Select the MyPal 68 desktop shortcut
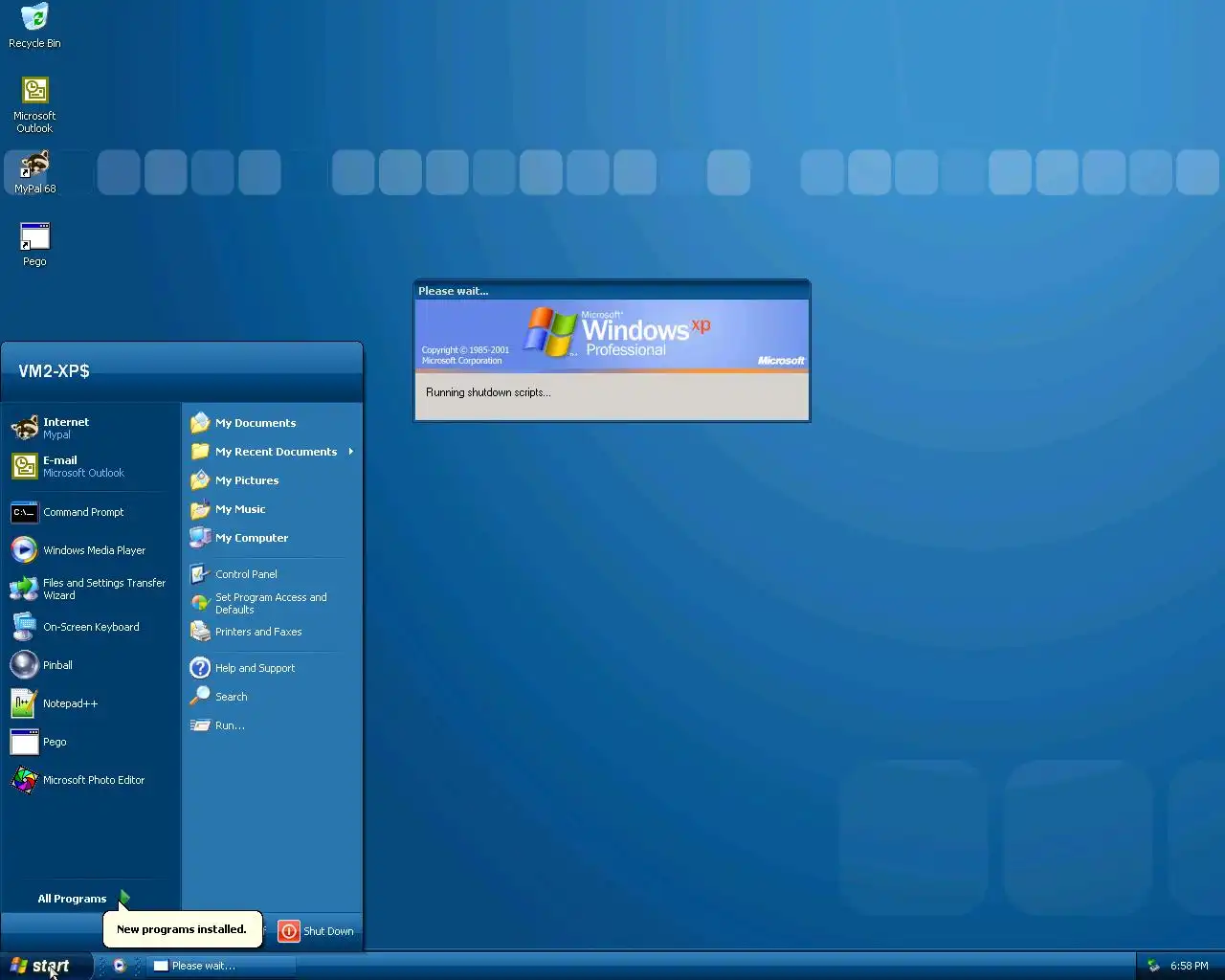Screen dimensions: 1225x980 point(34,172)
